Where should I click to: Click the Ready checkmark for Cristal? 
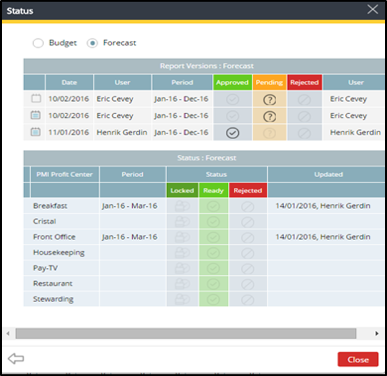[x=213, y=222]
